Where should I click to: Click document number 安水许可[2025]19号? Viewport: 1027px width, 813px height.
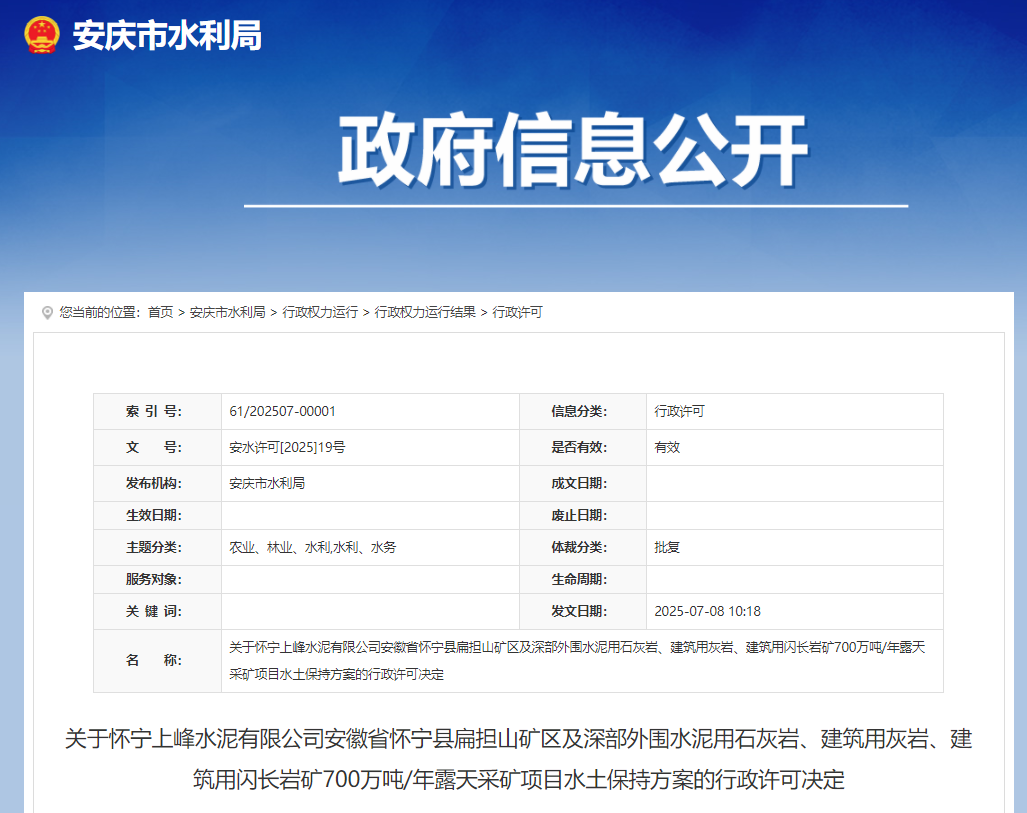(x=287, y=448)
